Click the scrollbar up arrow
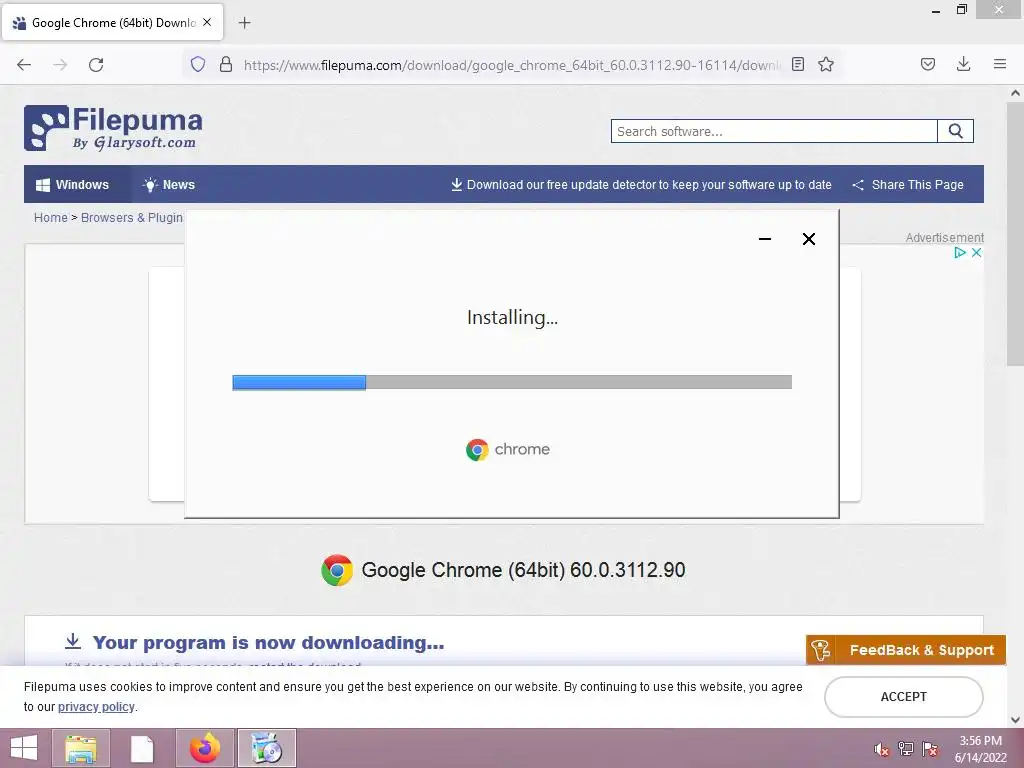 1016,93
